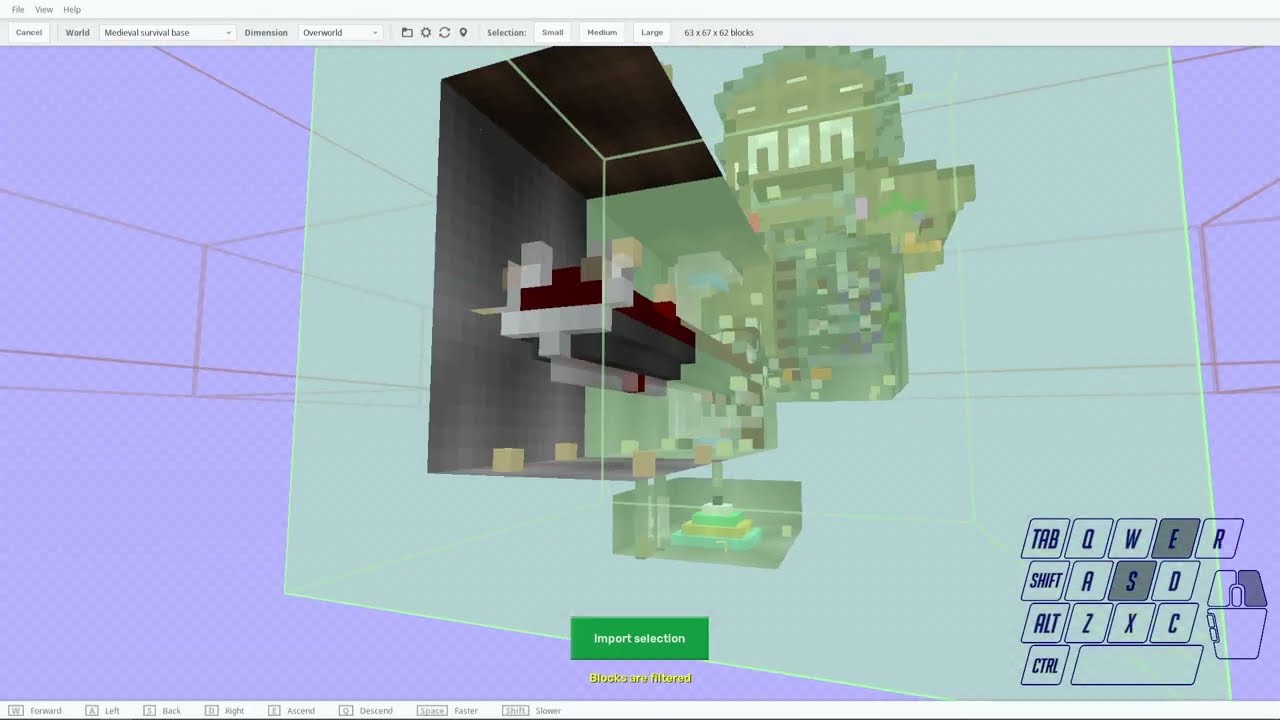Open the Help menu
Viewport: 1280px width, 720px height.
pyautogui.click(x=72, y=9)
